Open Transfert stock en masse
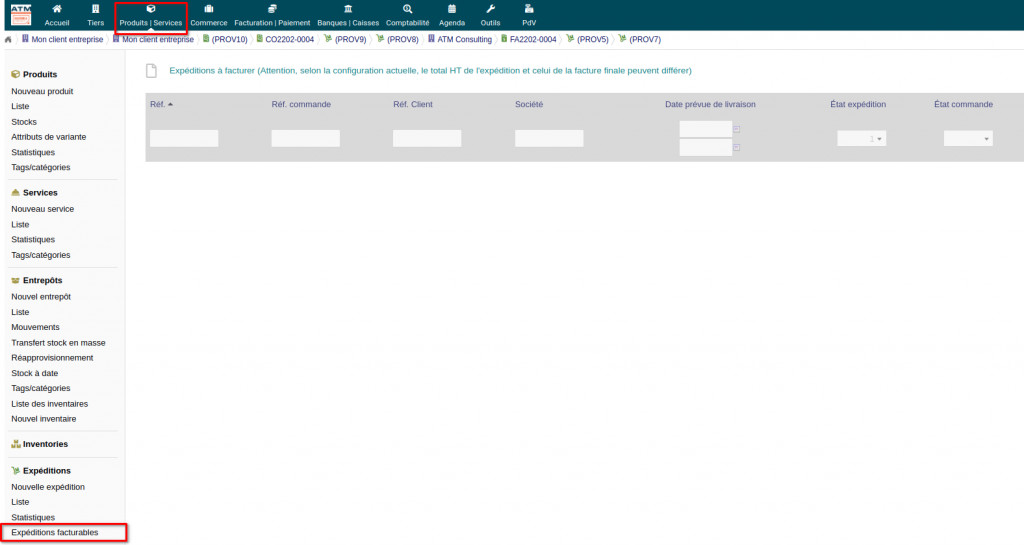The height and width of the screenshot is (545, 1024). pos(58,343)
